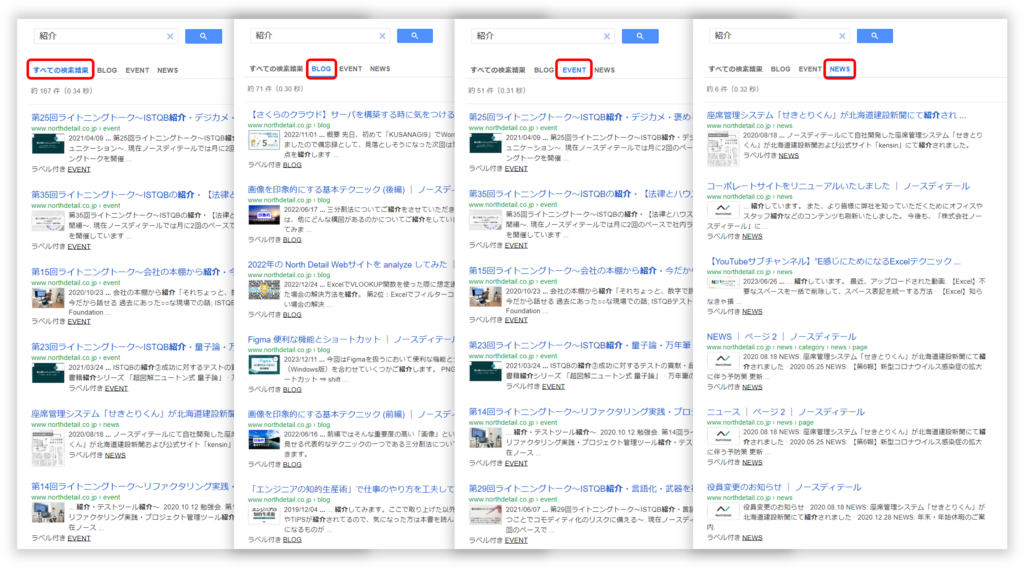Open 2022年の North Detail Webサイト analyze blog result
The width and height of the screenshot is (1024, 568).
point(351,264)
